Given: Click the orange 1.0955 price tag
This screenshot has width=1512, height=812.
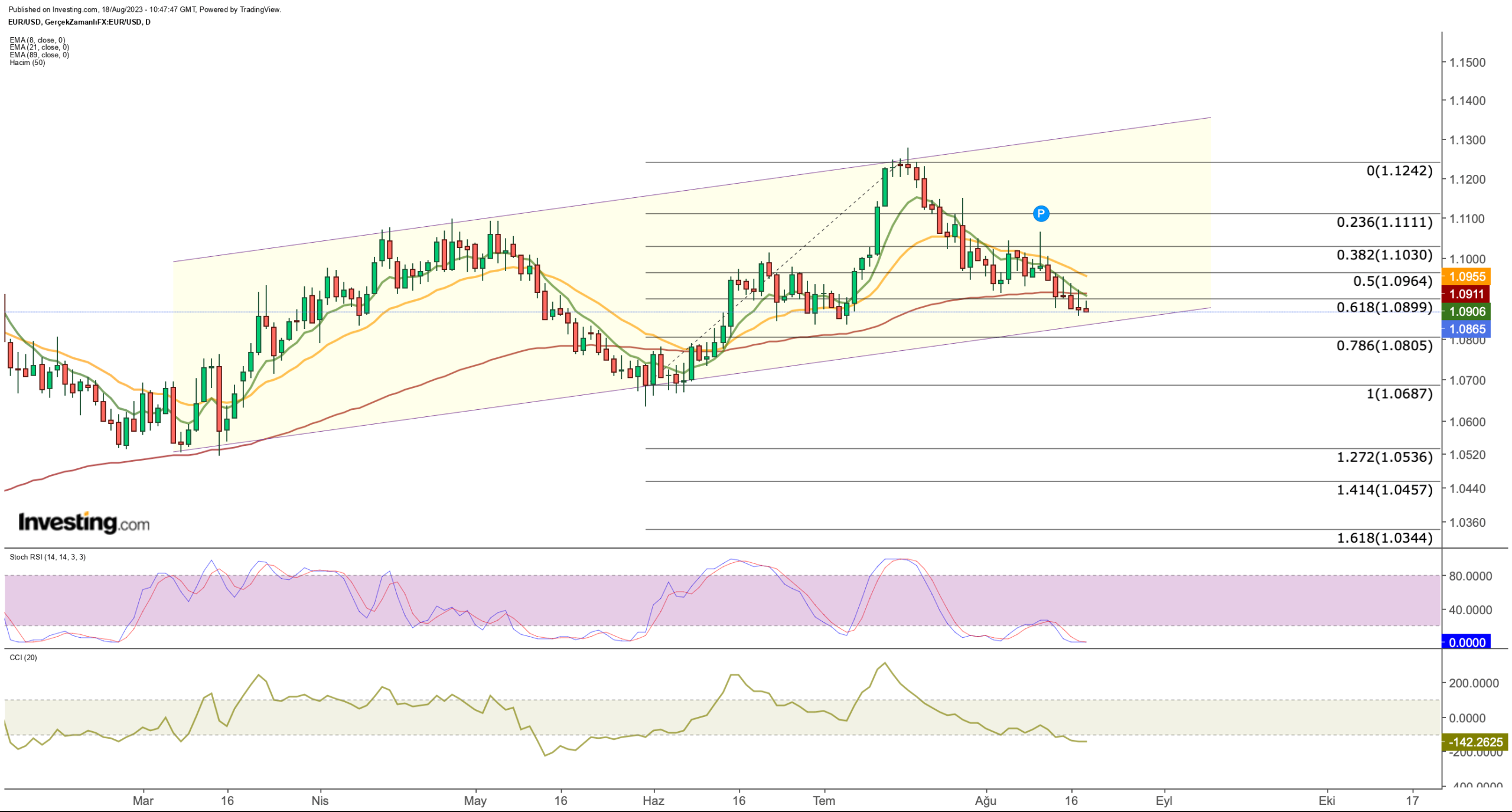Looking at the screenshot, I should [x=1466, y=276].
